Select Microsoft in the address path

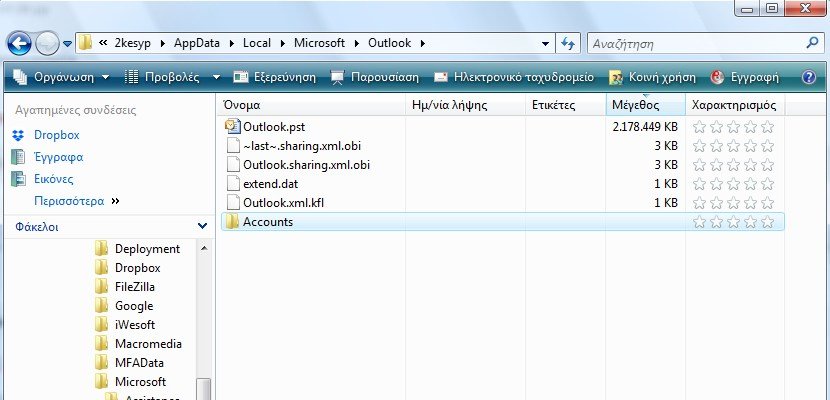319,43
